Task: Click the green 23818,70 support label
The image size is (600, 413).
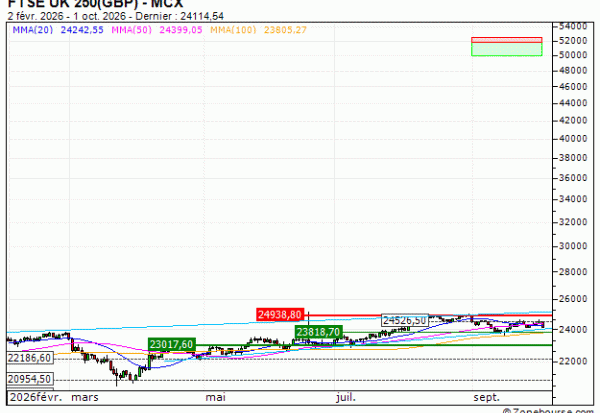Action: 318,332
